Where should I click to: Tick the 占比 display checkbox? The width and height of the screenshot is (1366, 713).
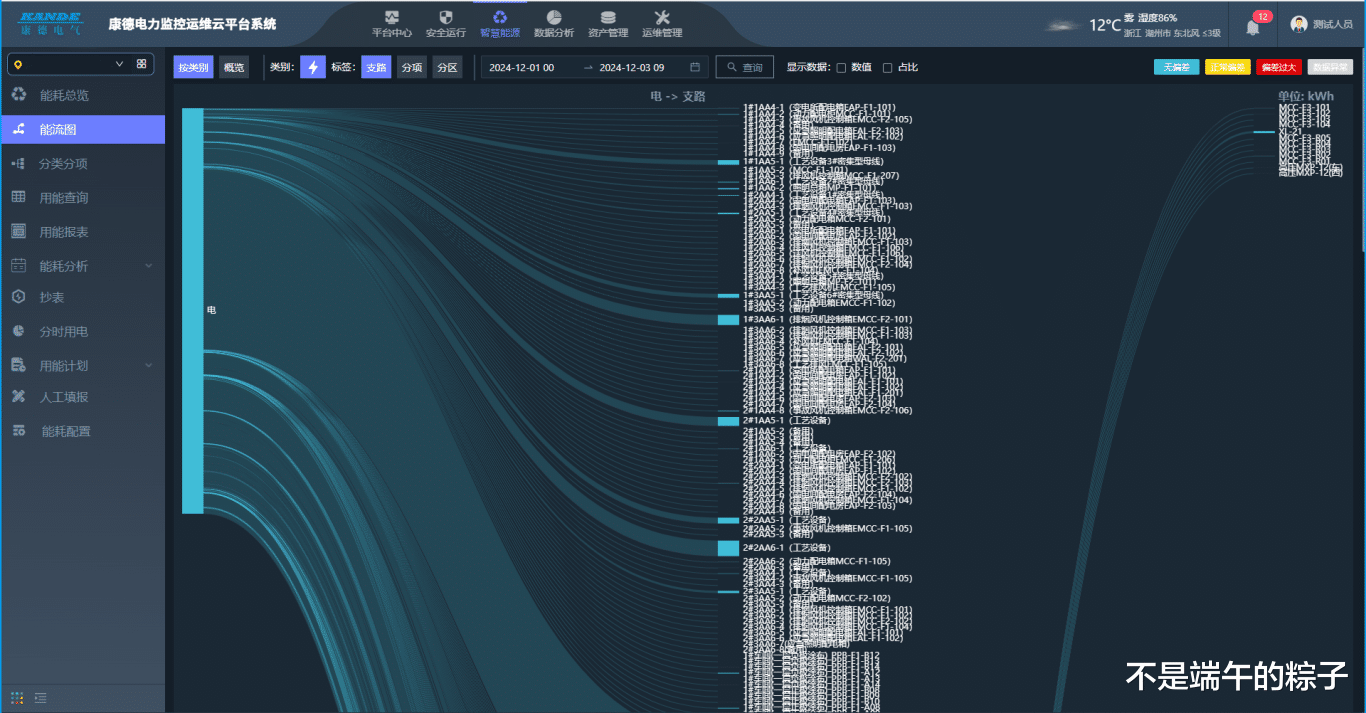coord(887,68)
